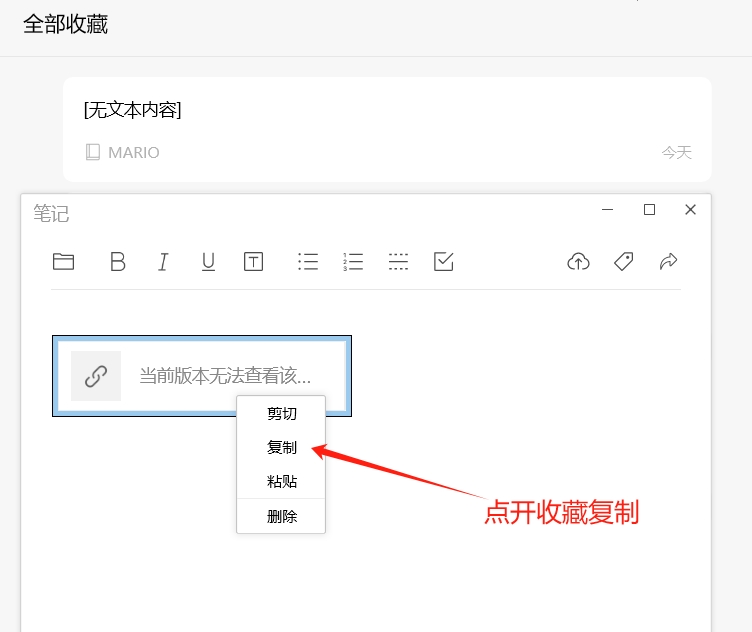Click the MARIO source label

point(134,152)
